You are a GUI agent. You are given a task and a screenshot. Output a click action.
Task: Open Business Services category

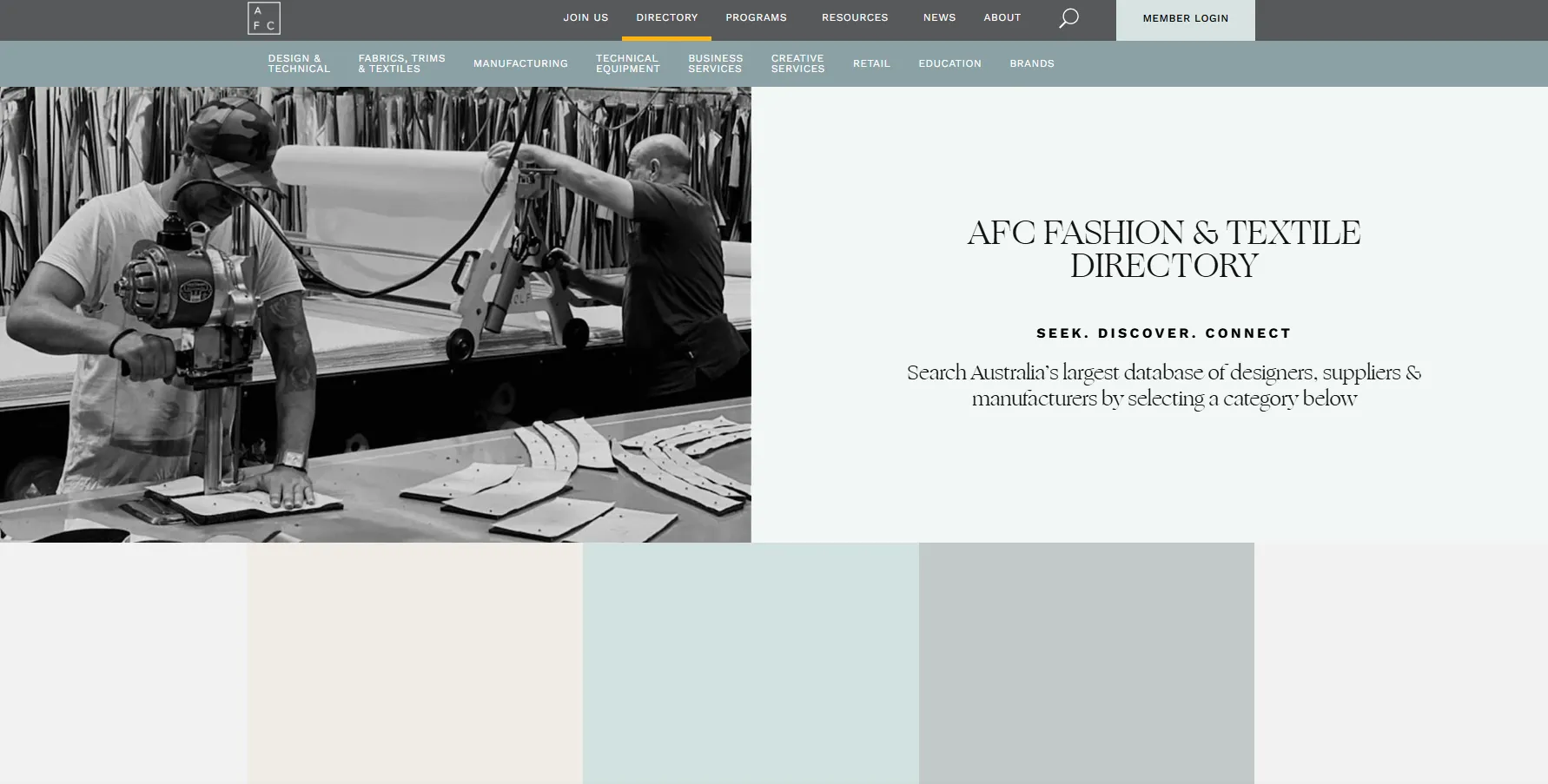pos(715,63)
